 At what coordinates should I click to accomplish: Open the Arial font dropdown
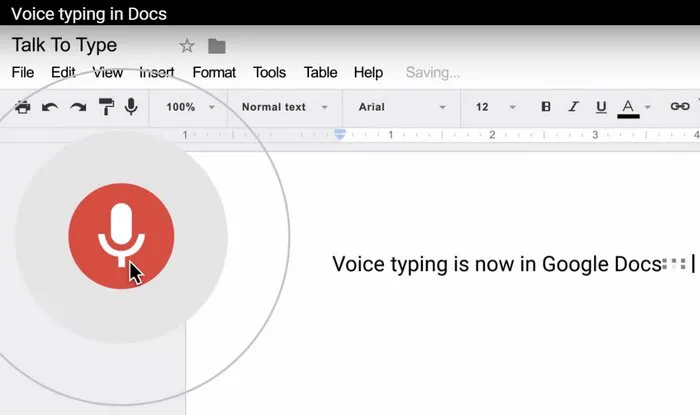(x=402, y=107)
